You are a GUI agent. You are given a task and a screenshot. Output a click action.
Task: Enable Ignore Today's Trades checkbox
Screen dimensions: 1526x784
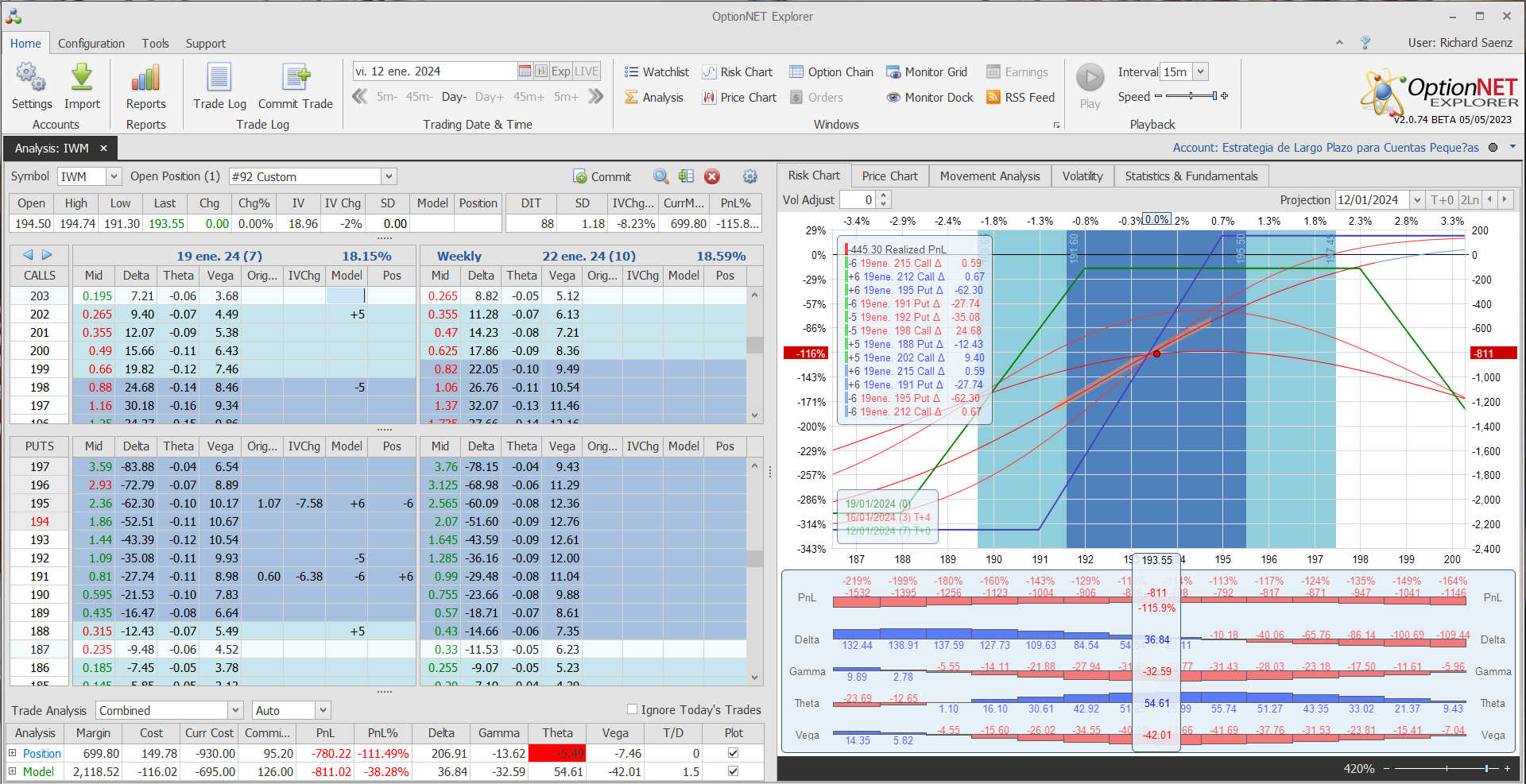pos(633,709)
